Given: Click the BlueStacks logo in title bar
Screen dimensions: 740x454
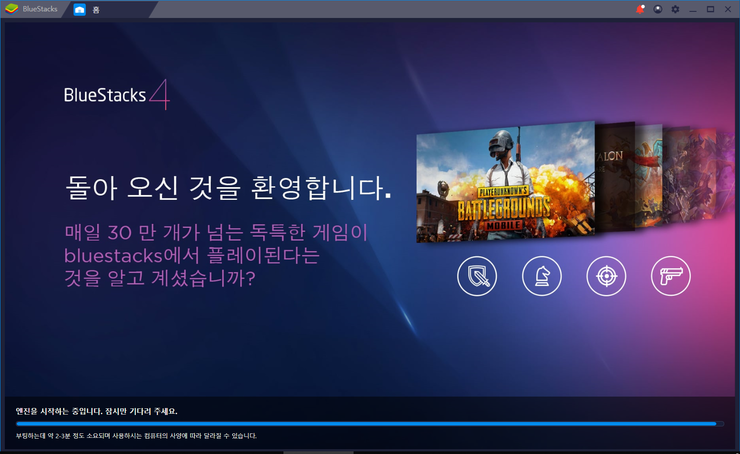Looking at the screenshot, I should (31, 9).
